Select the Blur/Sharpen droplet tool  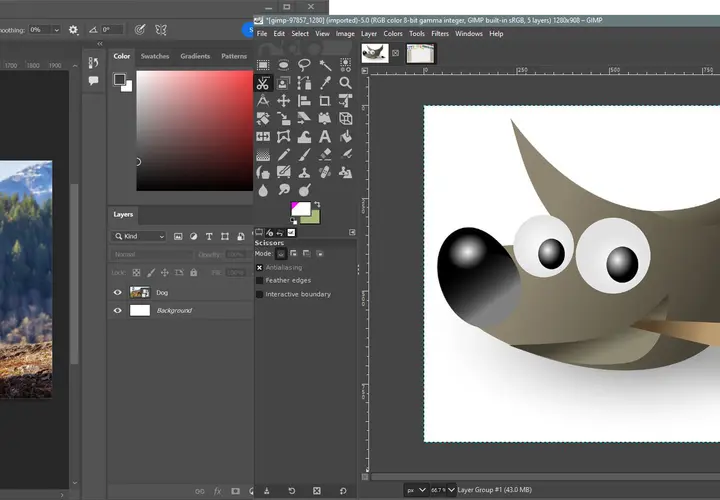(263, 190)
